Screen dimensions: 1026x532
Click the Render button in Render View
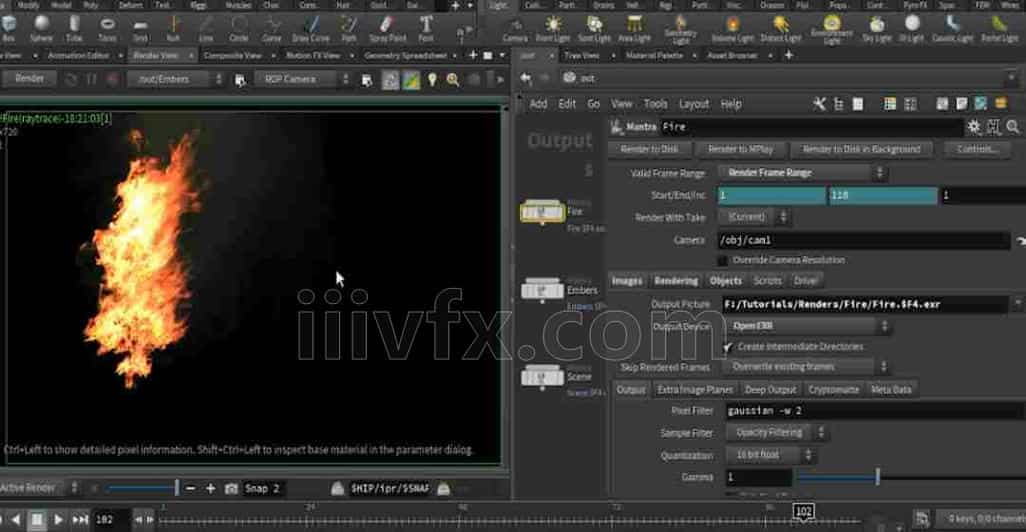point(29,79)
